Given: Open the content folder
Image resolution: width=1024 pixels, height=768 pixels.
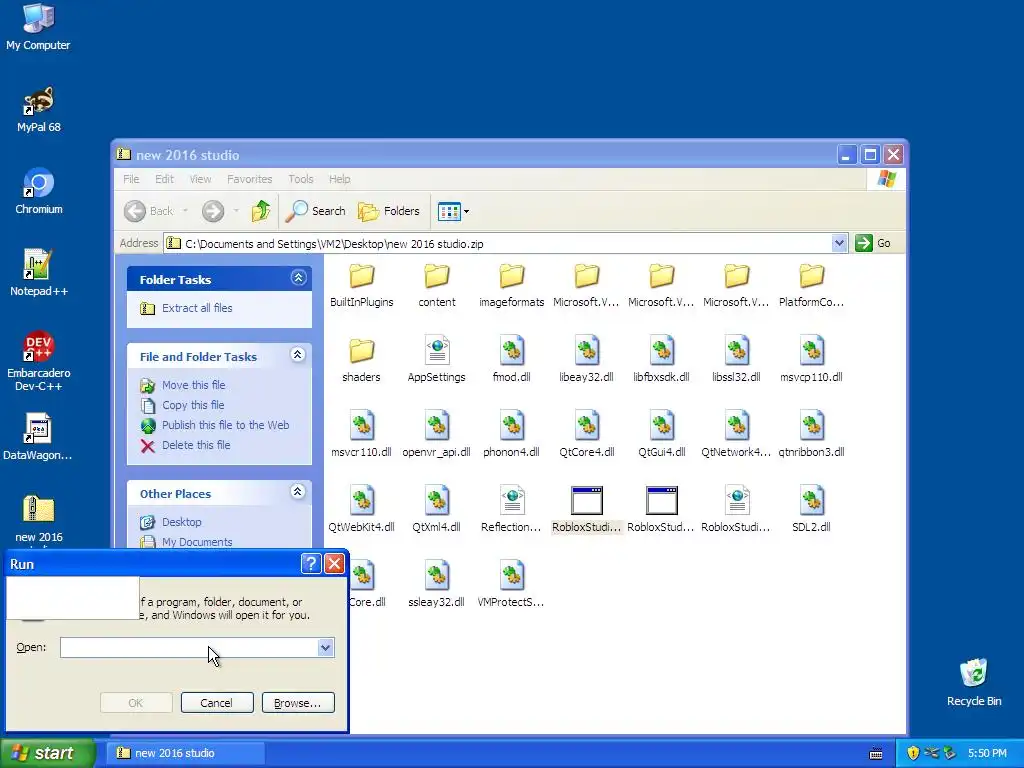Looking at the screenshot, I should coord(437,285).
